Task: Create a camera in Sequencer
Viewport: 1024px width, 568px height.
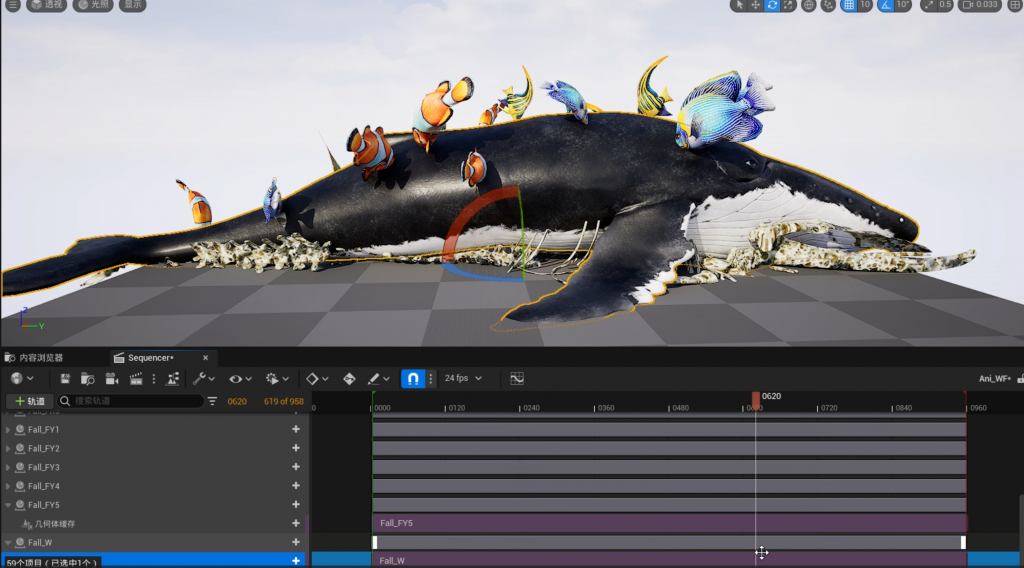Action: pyautogui.click(x=112, y=379)
